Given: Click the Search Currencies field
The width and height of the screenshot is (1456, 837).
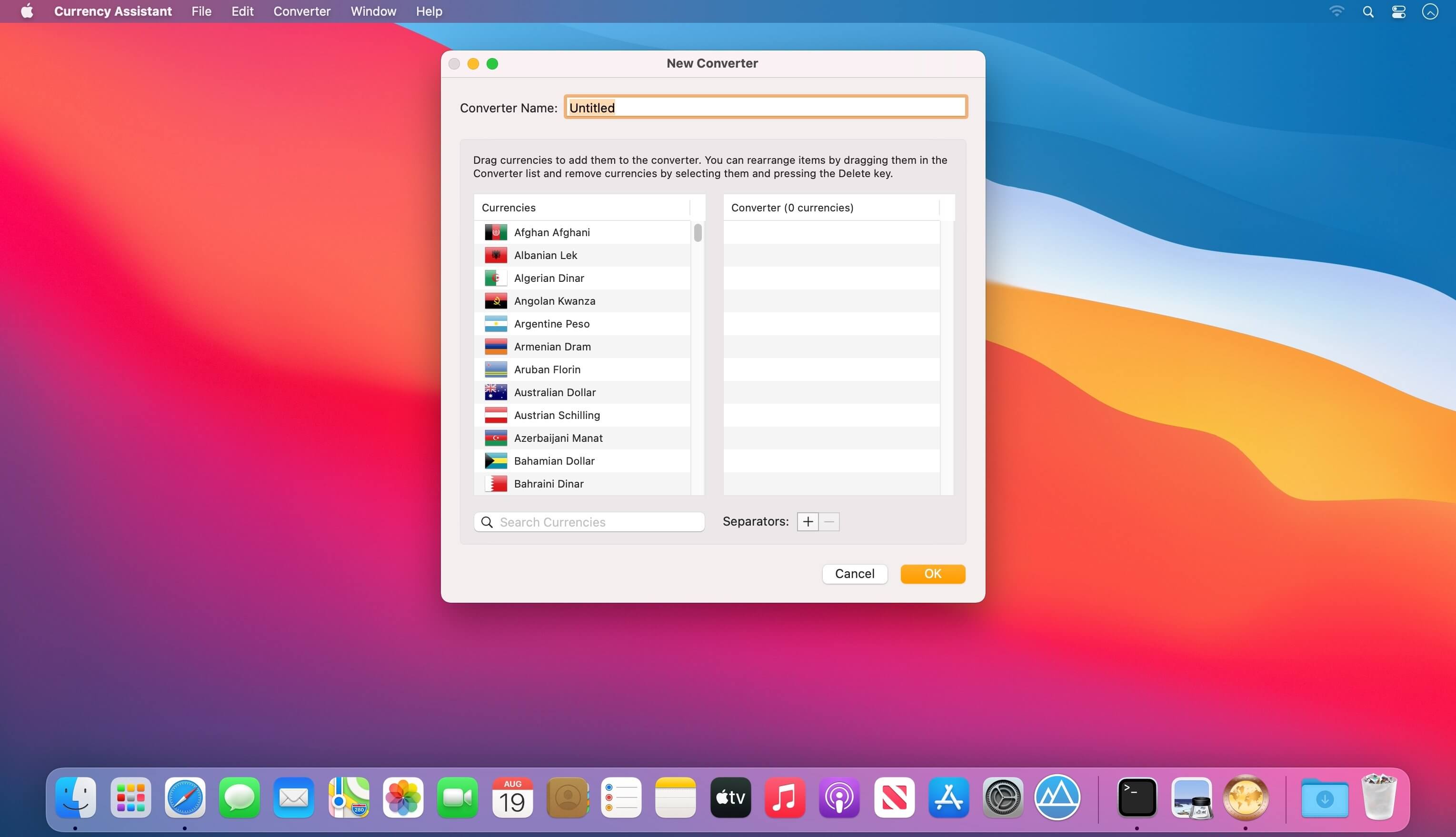Looking at the screenshot, I should pyautogui.click(x=588, y=521).
